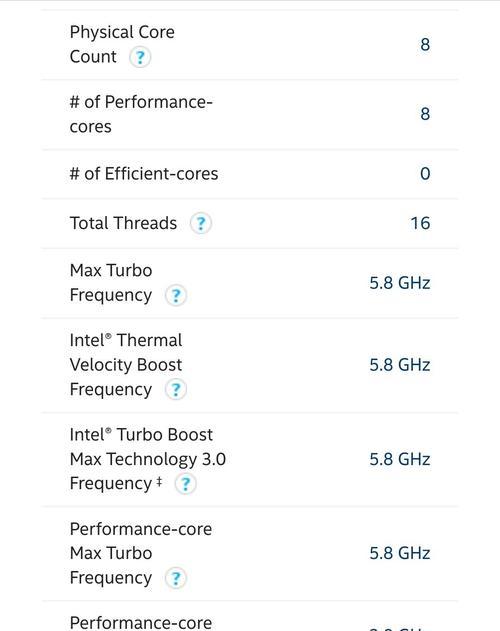Select Turbo Boost Max 3.0 5.8 GHz value

click(x=400, y=459)
